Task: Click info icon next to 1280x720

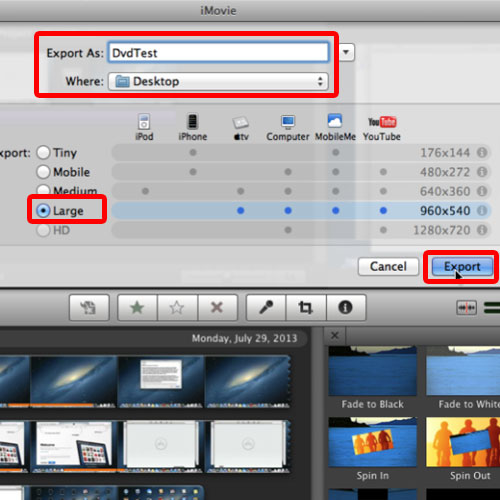Action: click(x=482, y=230)
